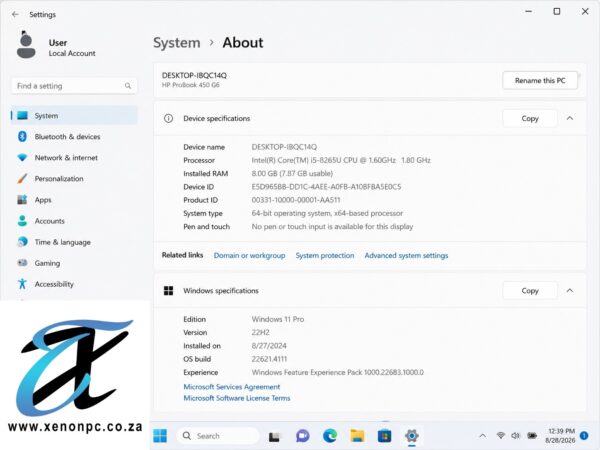Viewport: 600px width, 450px height.
Task: Select System in the sidebar
Action: click(74, 116)
